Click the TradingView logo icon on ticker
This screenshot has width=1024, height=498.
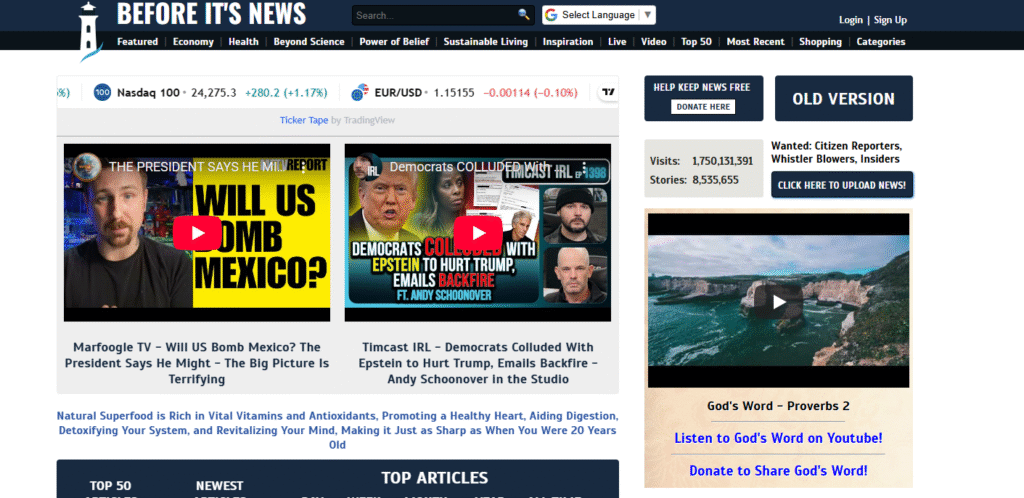click(609, 93)
